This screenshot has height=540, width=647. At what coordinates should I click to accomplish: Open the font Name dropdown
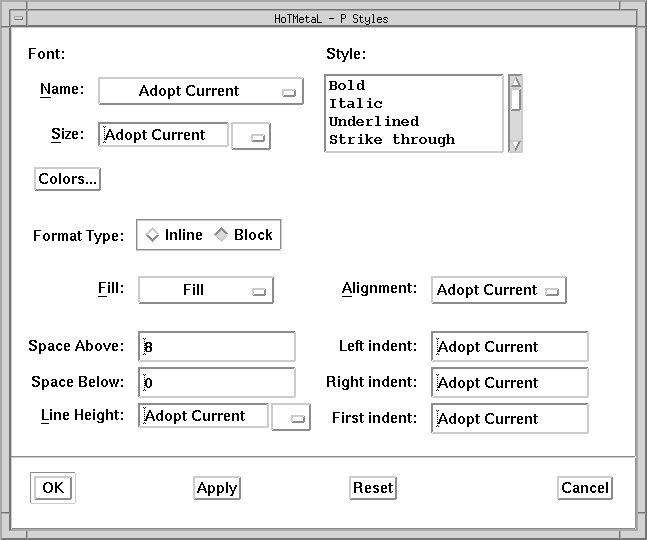point(200,91)
